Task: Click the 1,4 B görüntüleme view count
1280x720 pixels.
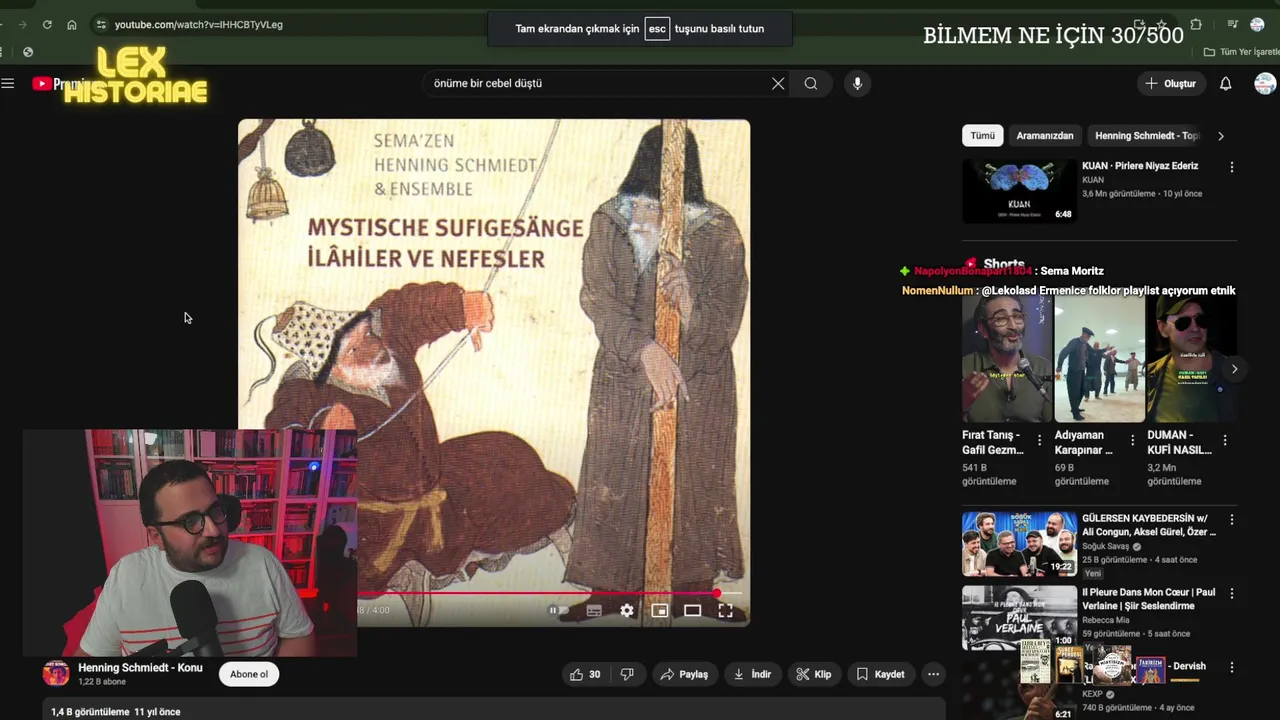Action: [x=89, y=712]
